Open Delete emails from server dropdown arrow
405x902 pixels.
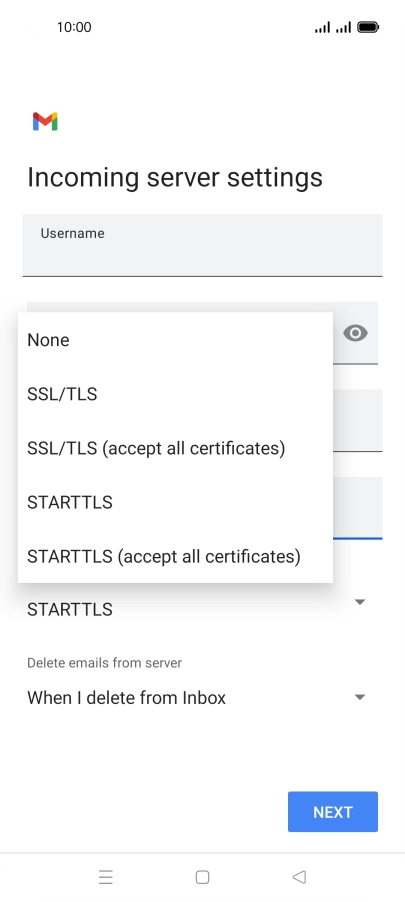(360, 697)
